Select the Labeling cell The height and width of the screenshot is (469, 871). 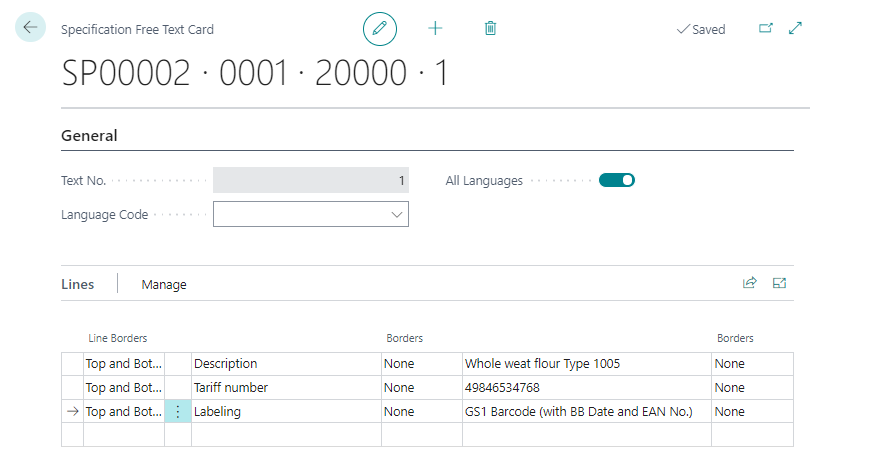click(x=286, y=412)
